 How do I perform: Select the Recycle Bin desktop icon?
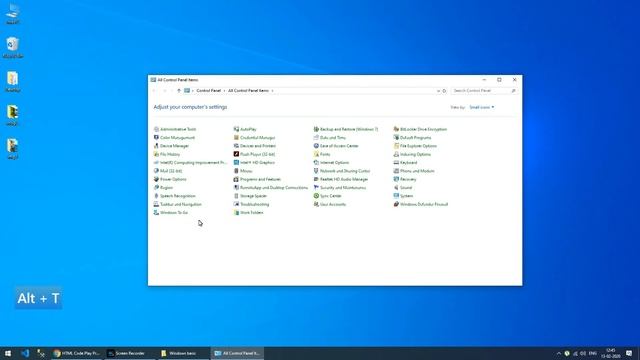(13, 48)
